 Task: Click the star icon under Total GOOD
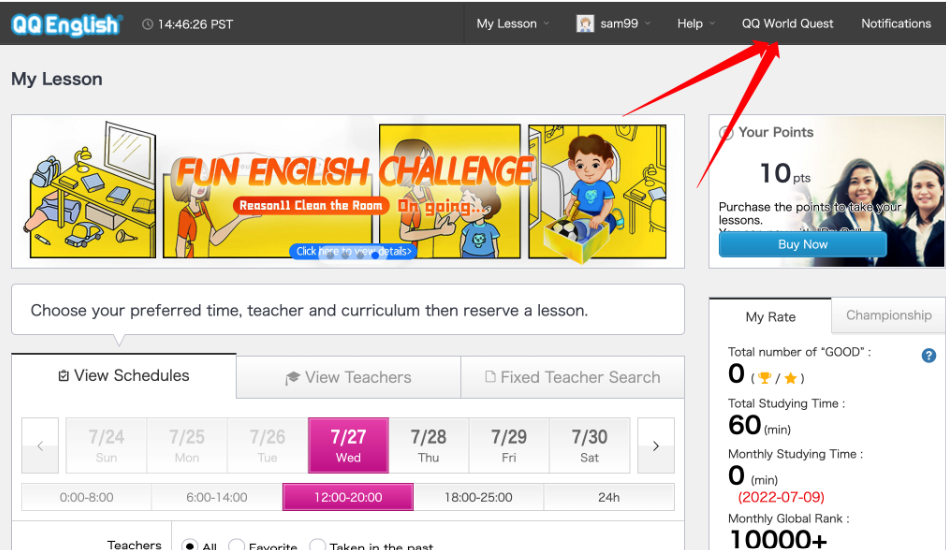789,378
